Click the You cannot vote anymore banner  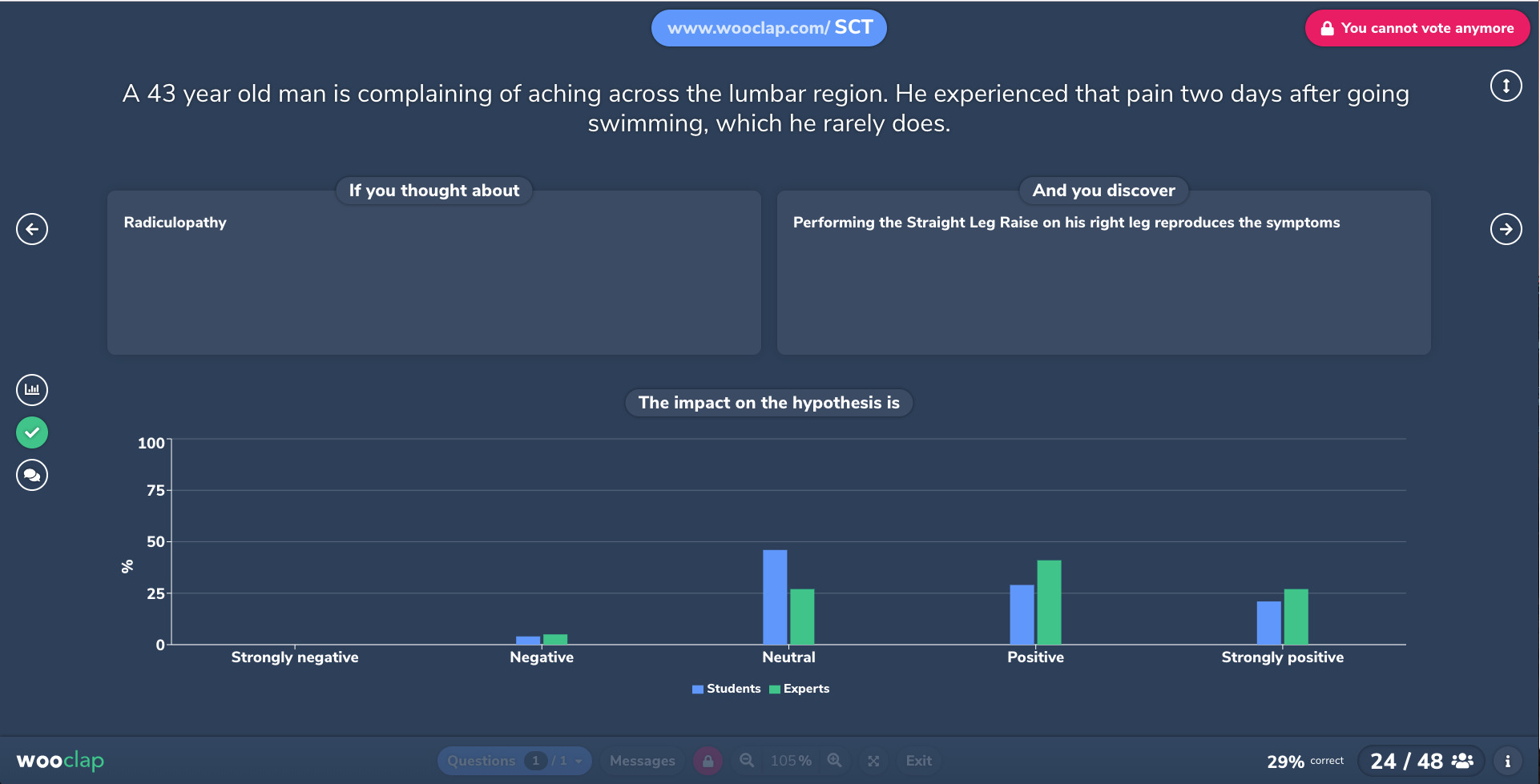[1417, 27]
